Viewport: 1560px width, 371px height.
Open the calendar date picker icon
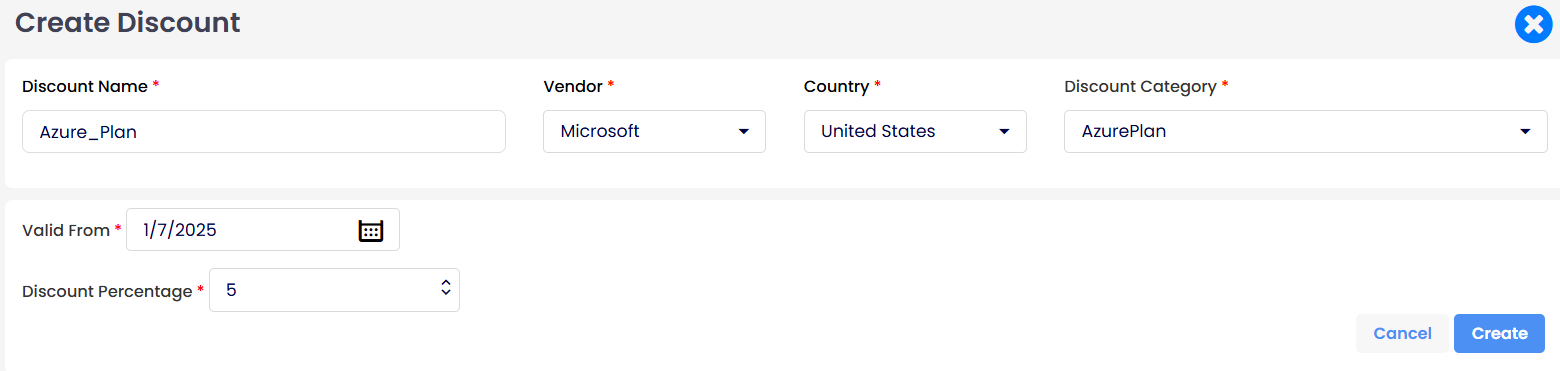pos(371,230)
